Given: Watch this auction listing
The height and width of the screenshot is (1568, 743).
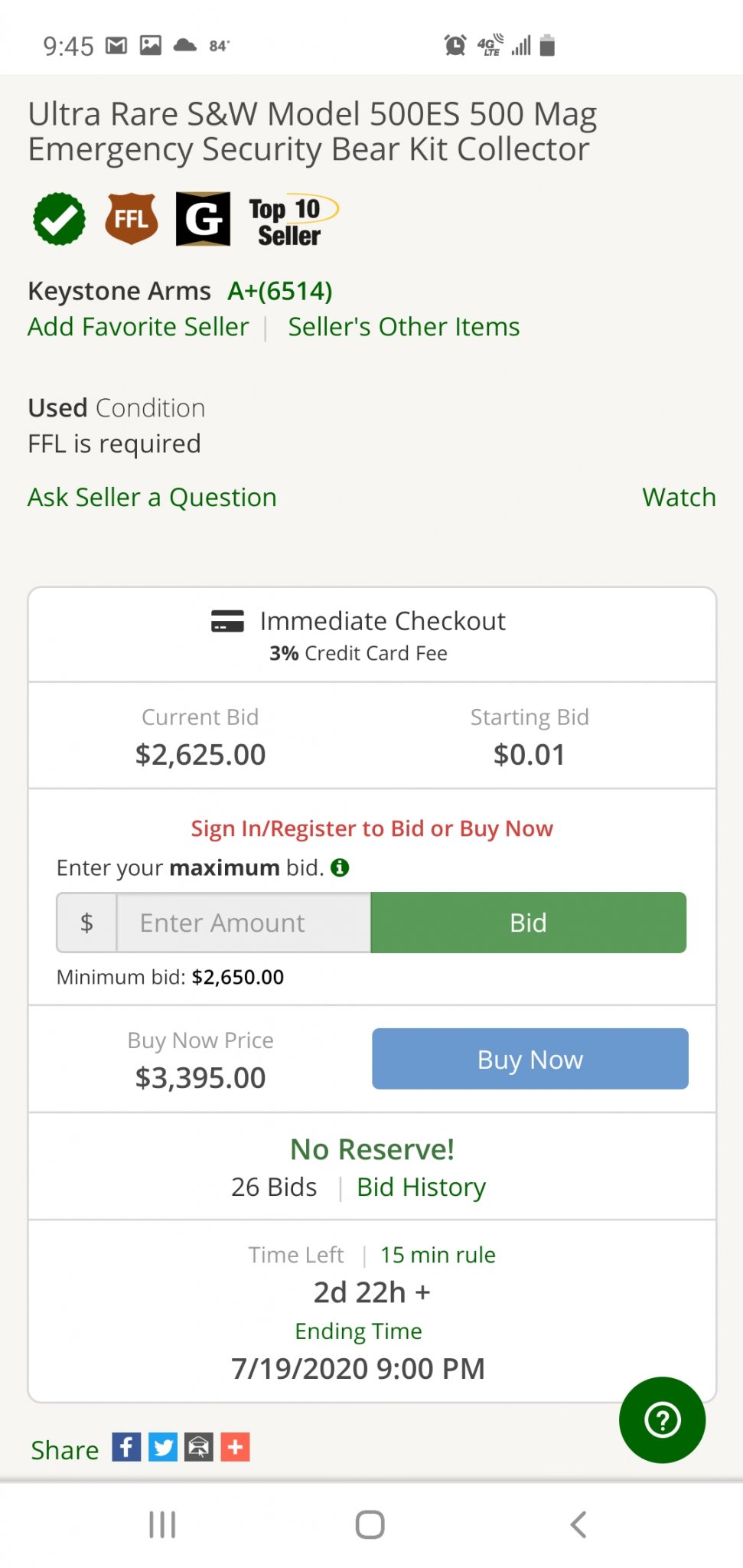Looking at the screenshot, I should [x=679, y=498].
